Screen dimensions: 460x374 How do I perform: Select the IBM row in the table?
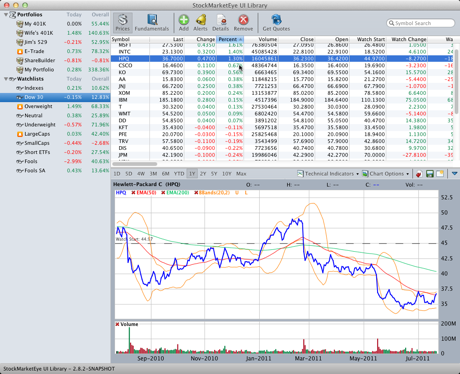click(x=283, y=100)
